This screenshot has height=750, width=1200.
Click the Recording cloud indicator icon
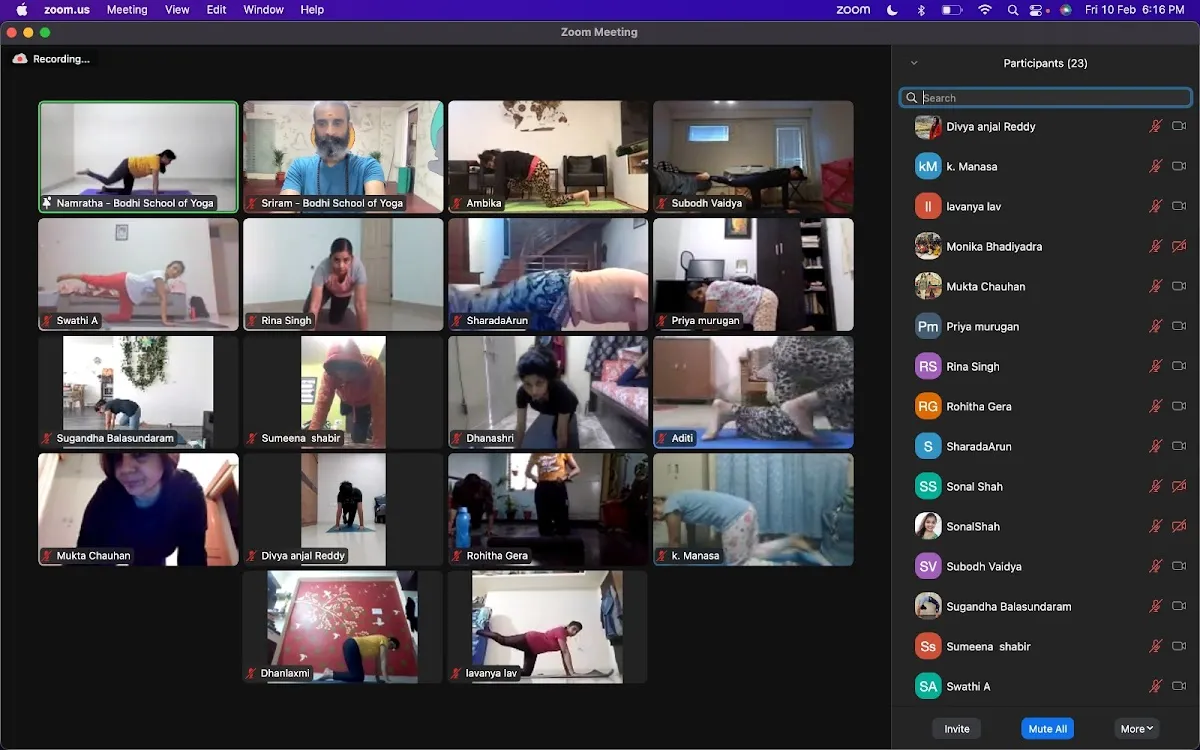(20, 59)
